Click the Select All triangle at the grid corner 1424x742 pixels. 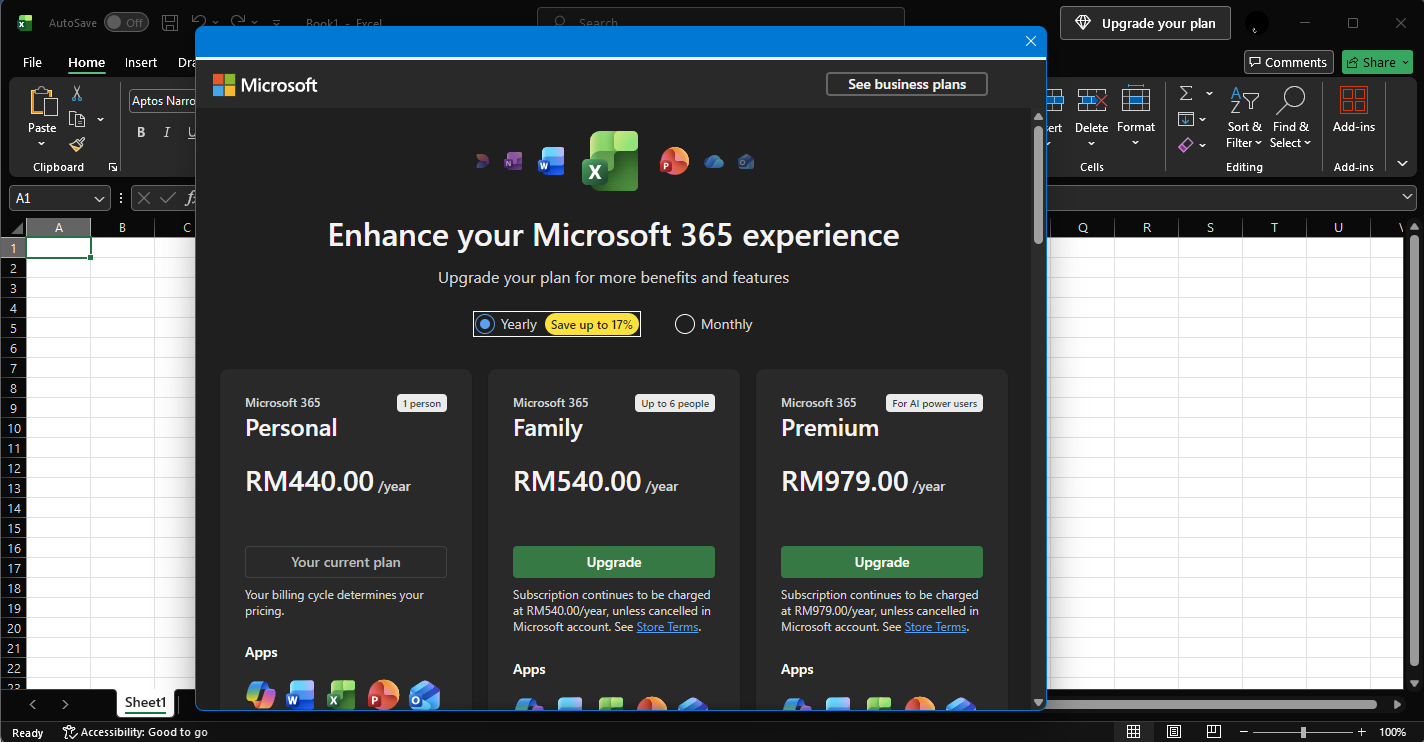click(17, 228)
